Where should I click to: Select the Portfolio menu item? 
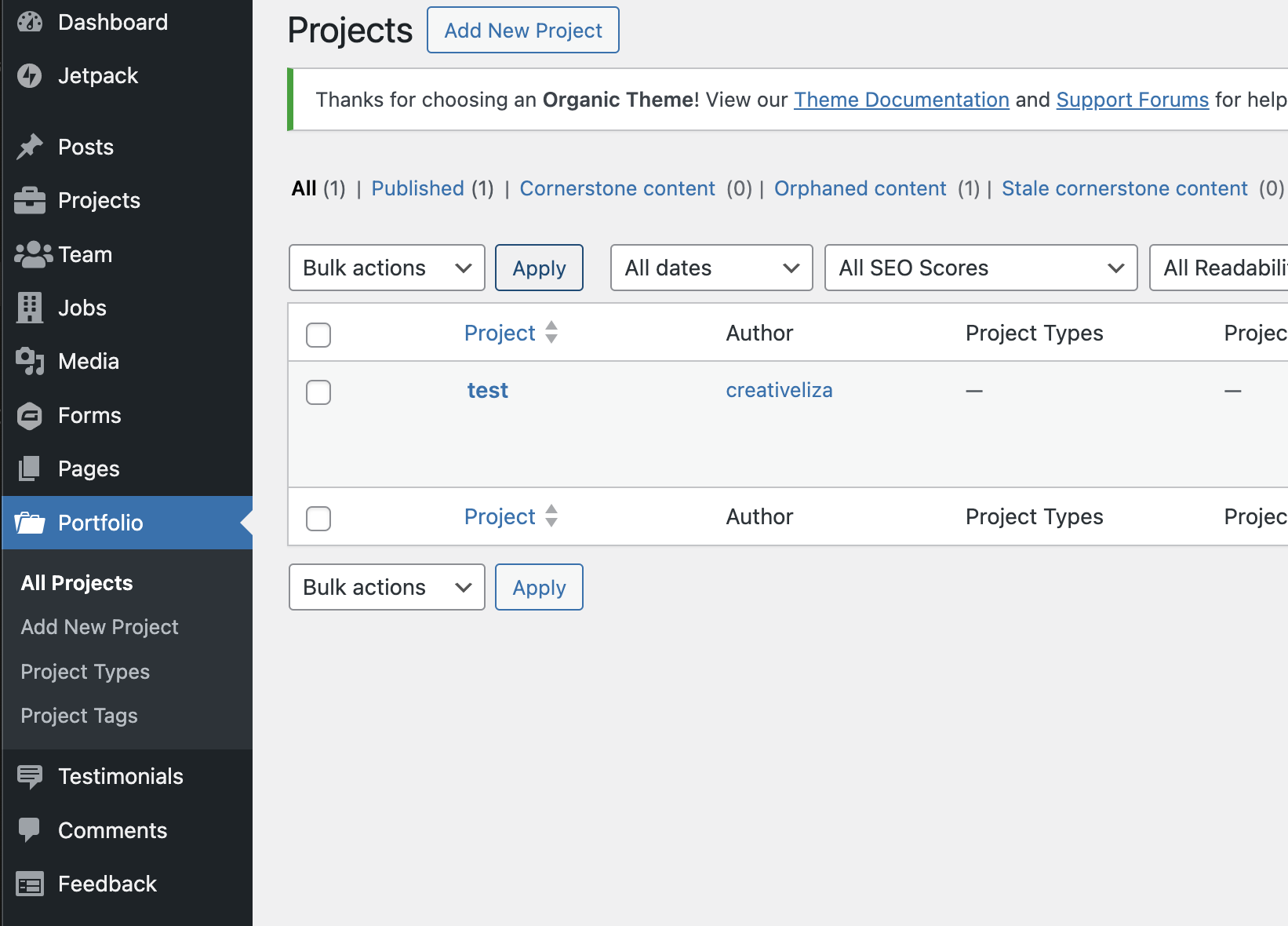point(100,523)
